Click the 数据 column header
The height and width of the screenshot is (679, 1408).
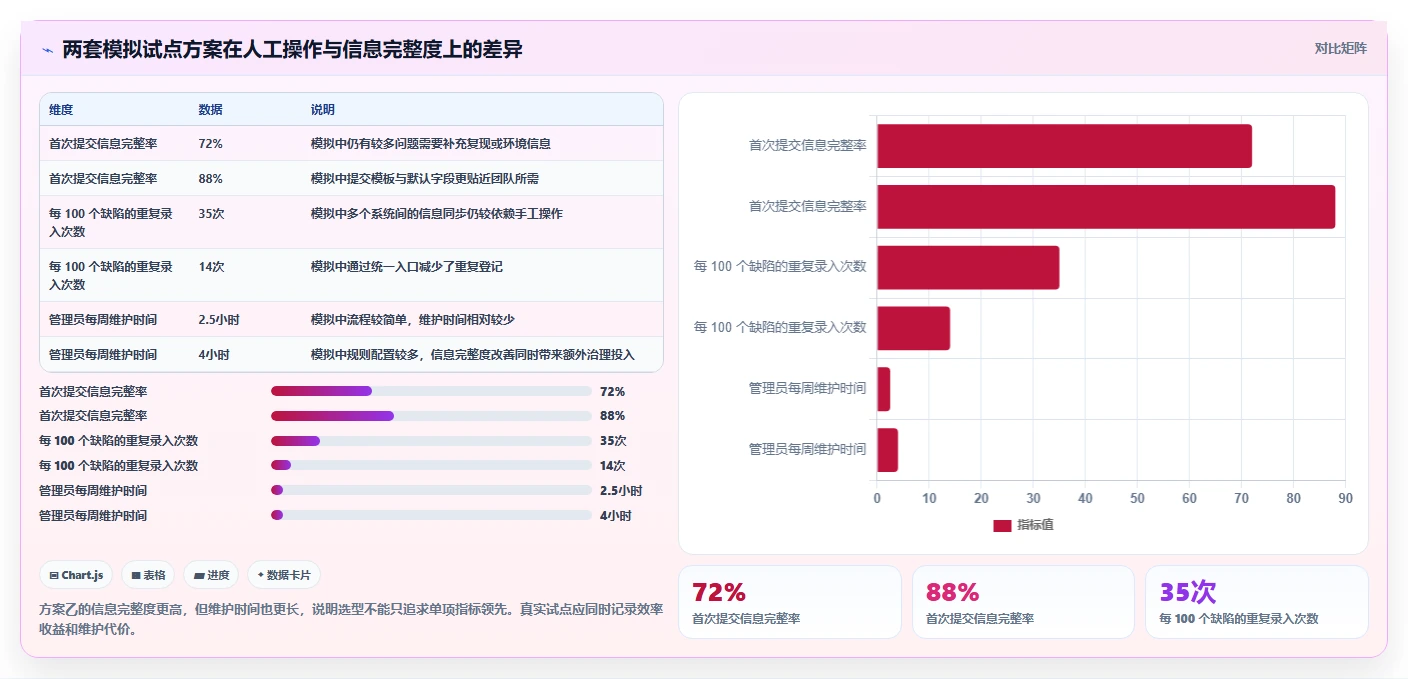pyautogui.click(x=211, y=109)
